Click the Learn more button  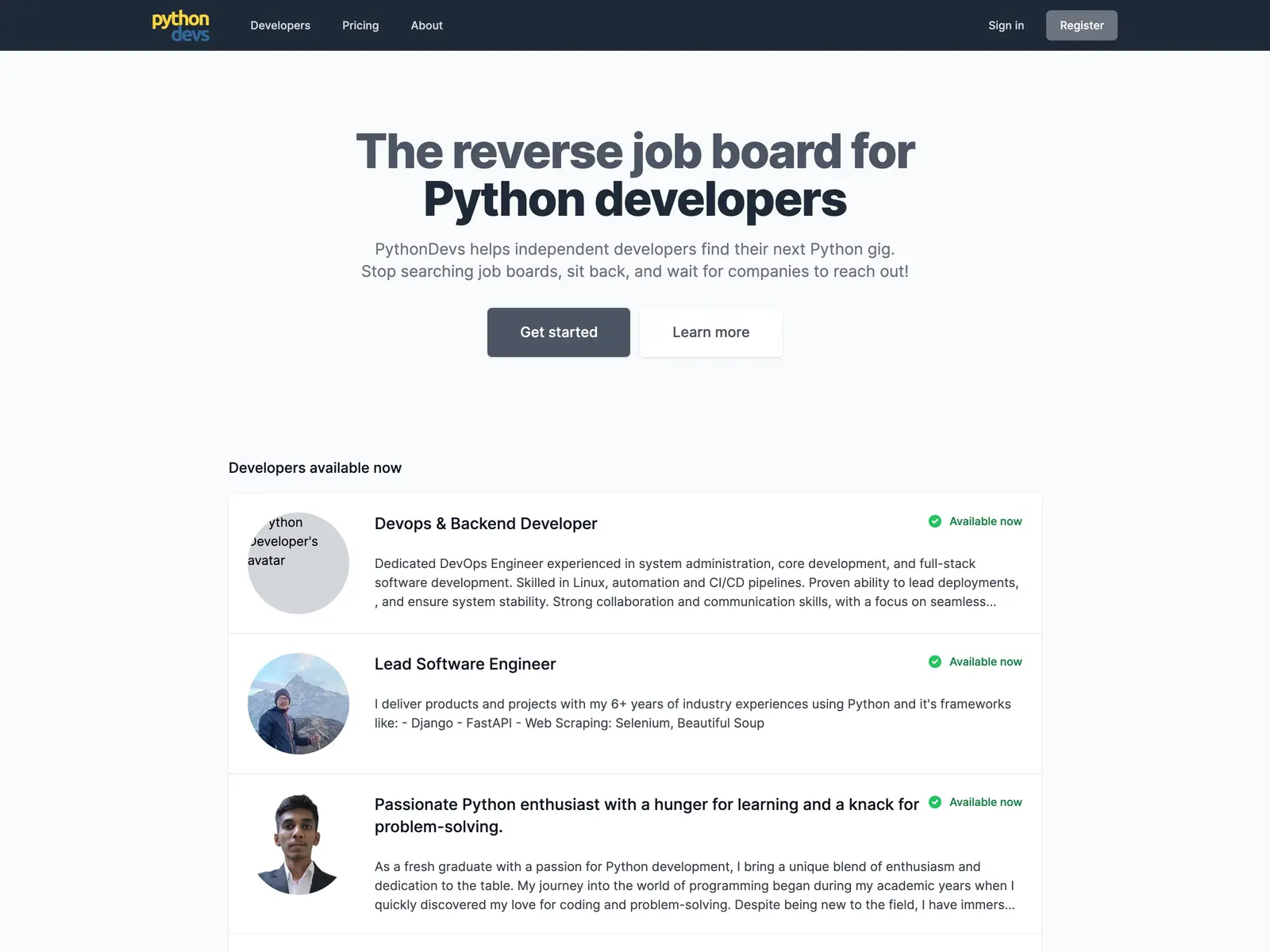click(x=711, y=332)
